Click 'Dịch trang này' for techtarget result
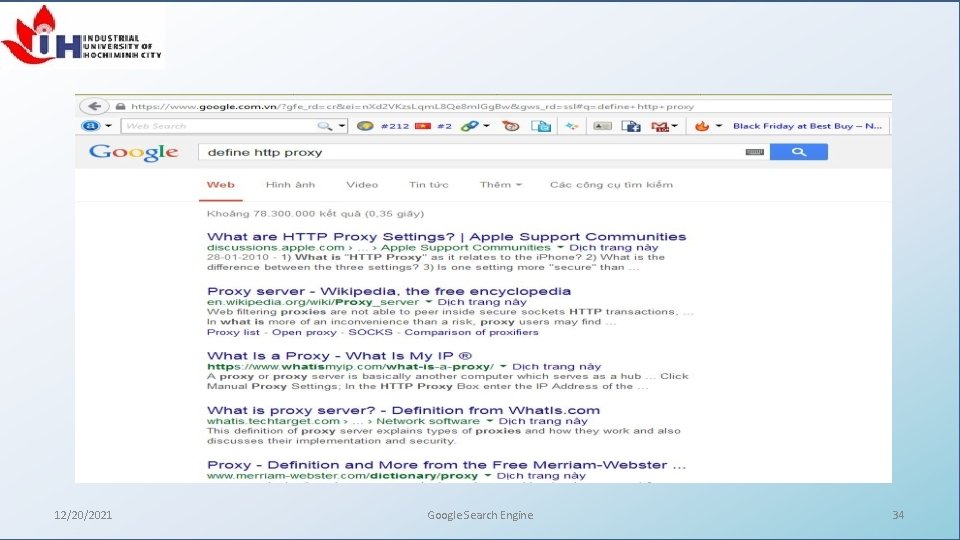This screenshot has width=960, height=540. [x=543, y=421]
